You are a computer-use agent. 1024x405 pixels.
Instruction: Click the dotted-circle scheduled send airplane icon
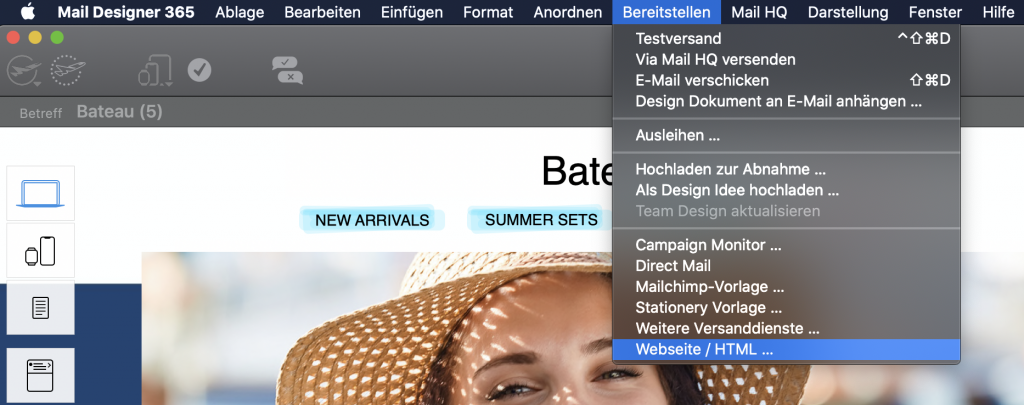tap(68, 70)
